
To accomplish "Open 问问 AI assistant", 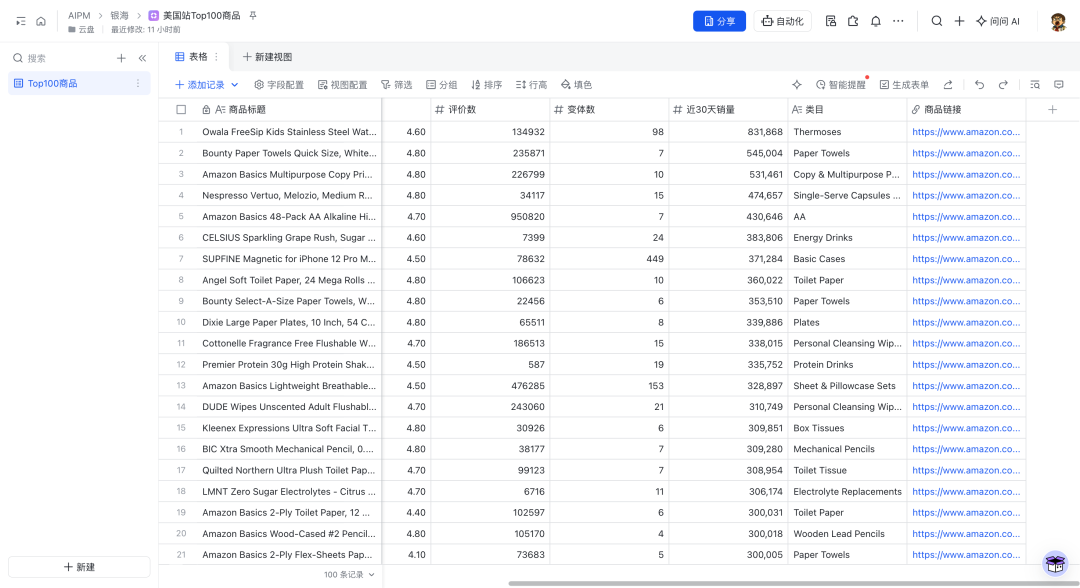I will (997, 21).
